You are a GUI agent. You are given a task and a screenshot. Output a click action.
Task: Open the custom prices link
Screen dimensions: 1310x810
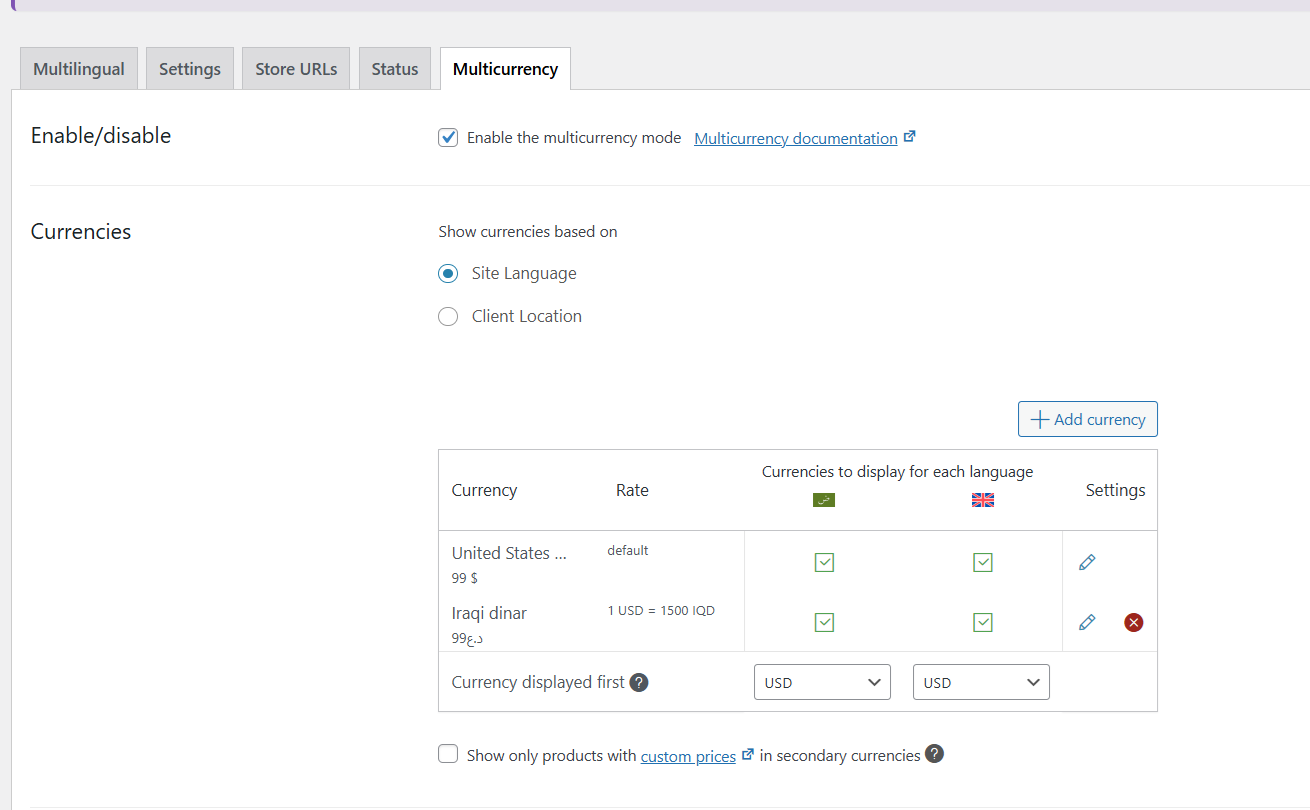pyautogui.click(x=688, y=756)
